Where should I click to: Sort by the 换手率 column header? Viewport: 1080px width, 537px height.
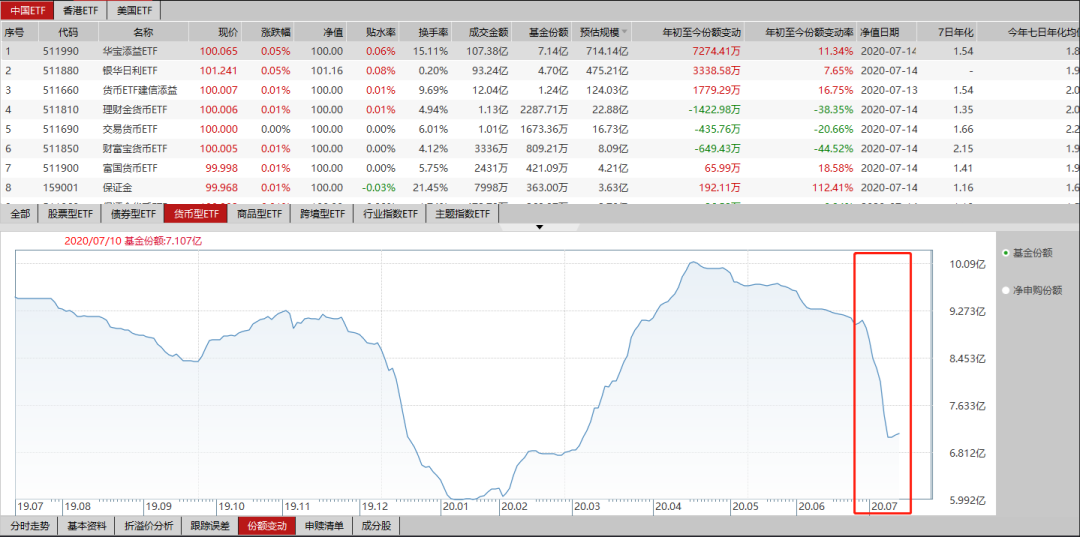pos(434,32)
